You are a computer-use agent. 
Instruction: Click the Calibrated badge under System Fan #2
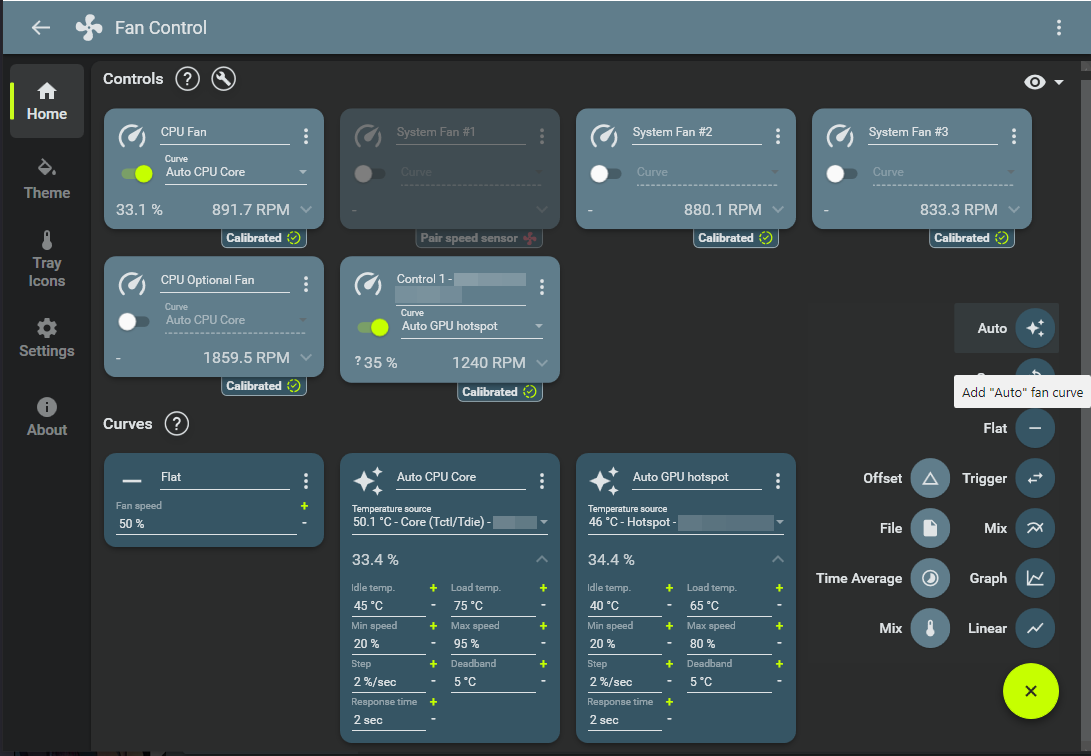(736, 238)
